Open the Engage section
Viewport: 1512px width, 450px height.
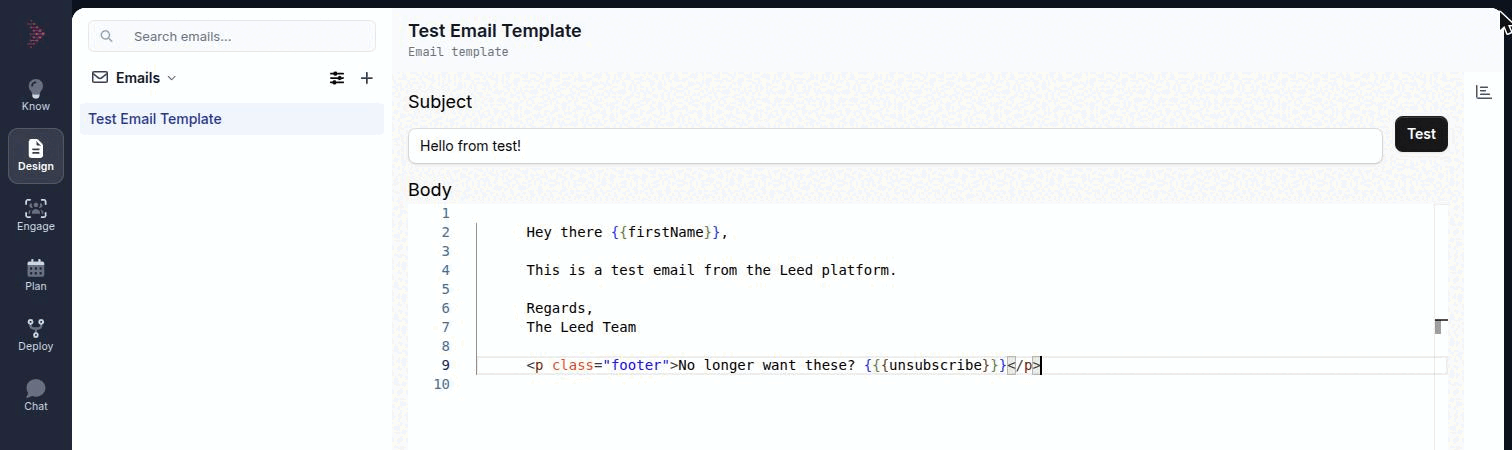pos(36,215)
